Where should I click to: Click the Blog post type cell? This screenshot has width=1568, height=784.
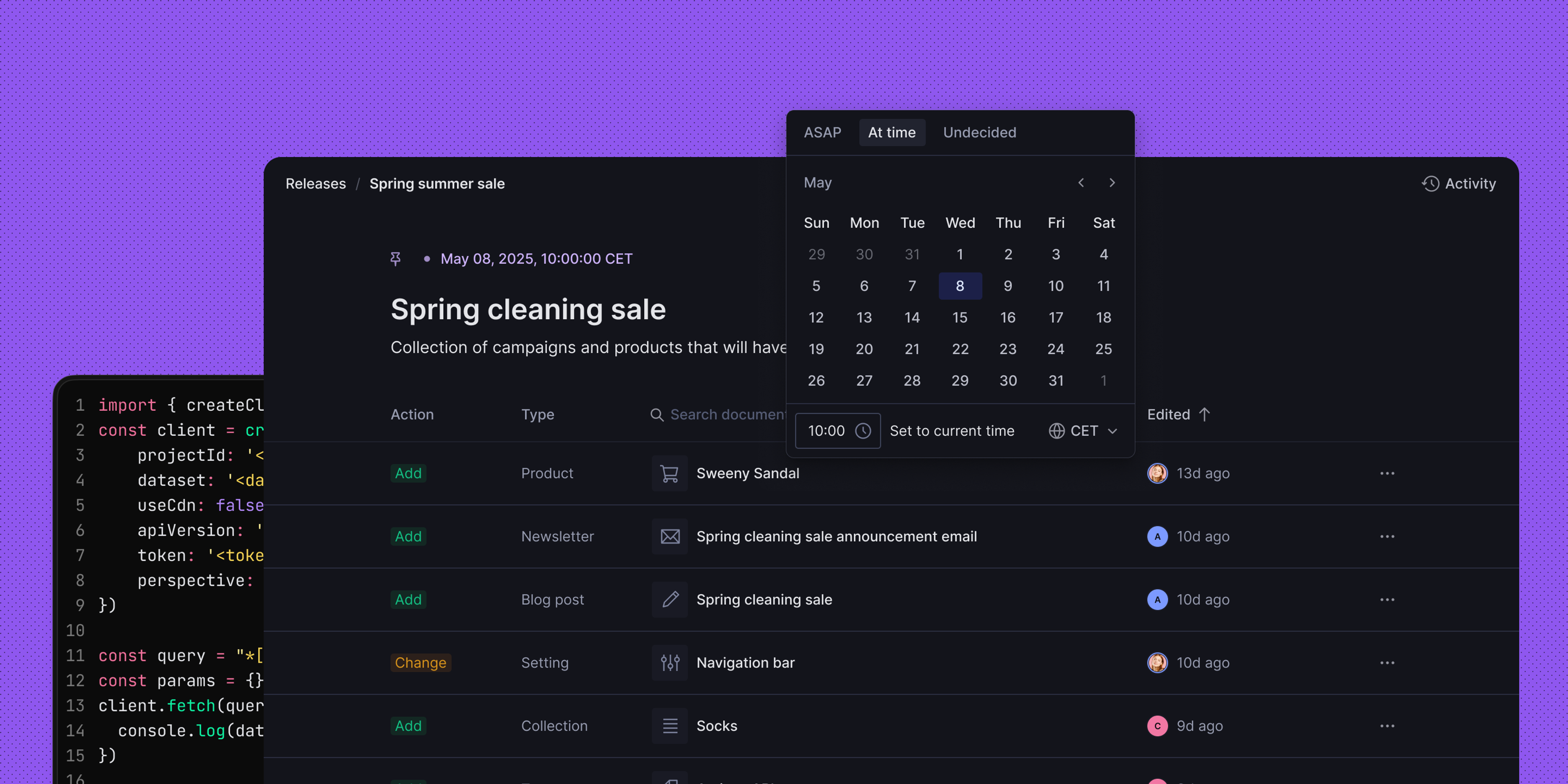pos(553,599)
